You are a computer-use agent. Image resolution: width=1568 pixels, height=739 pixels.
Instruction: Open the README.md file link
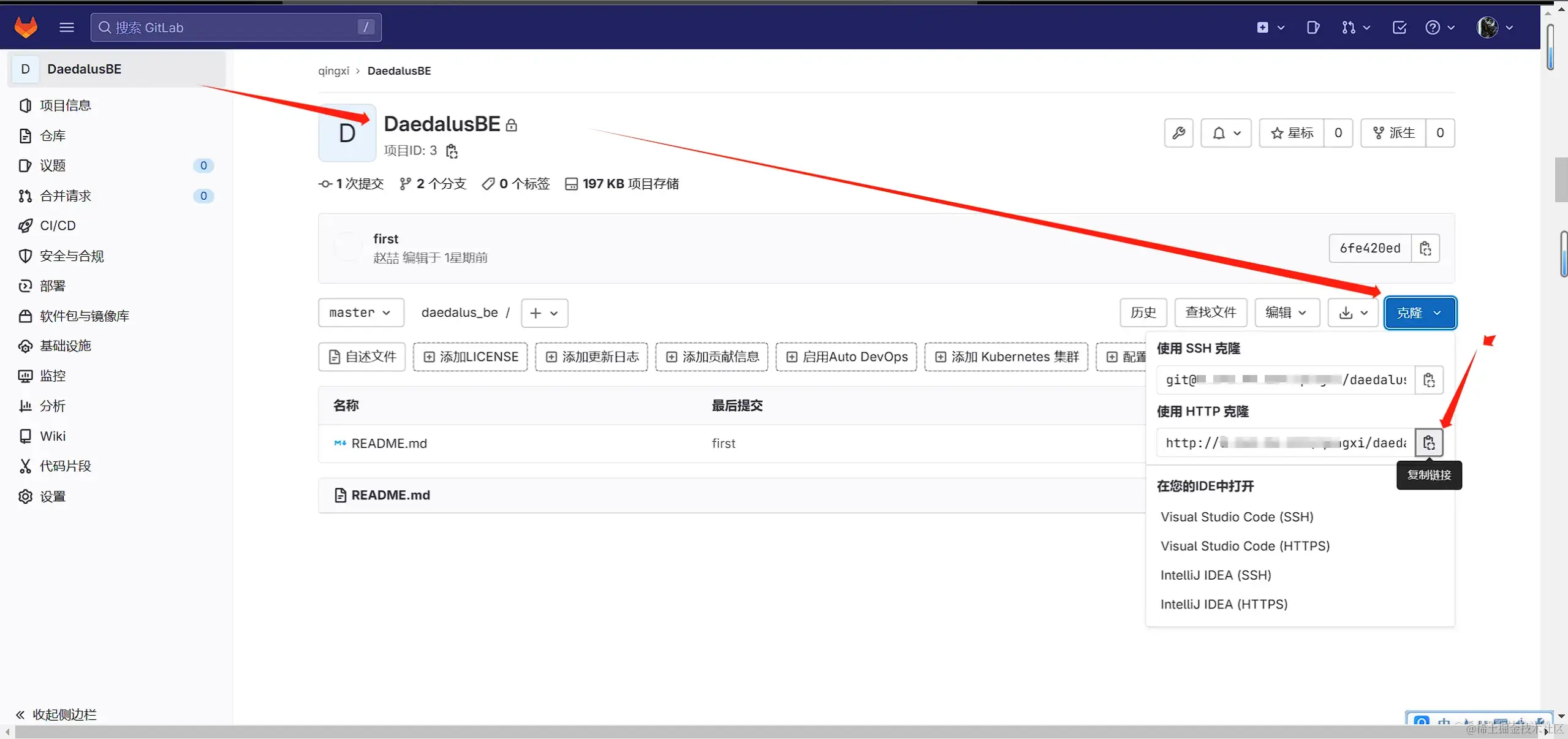(x=388, y=443)
